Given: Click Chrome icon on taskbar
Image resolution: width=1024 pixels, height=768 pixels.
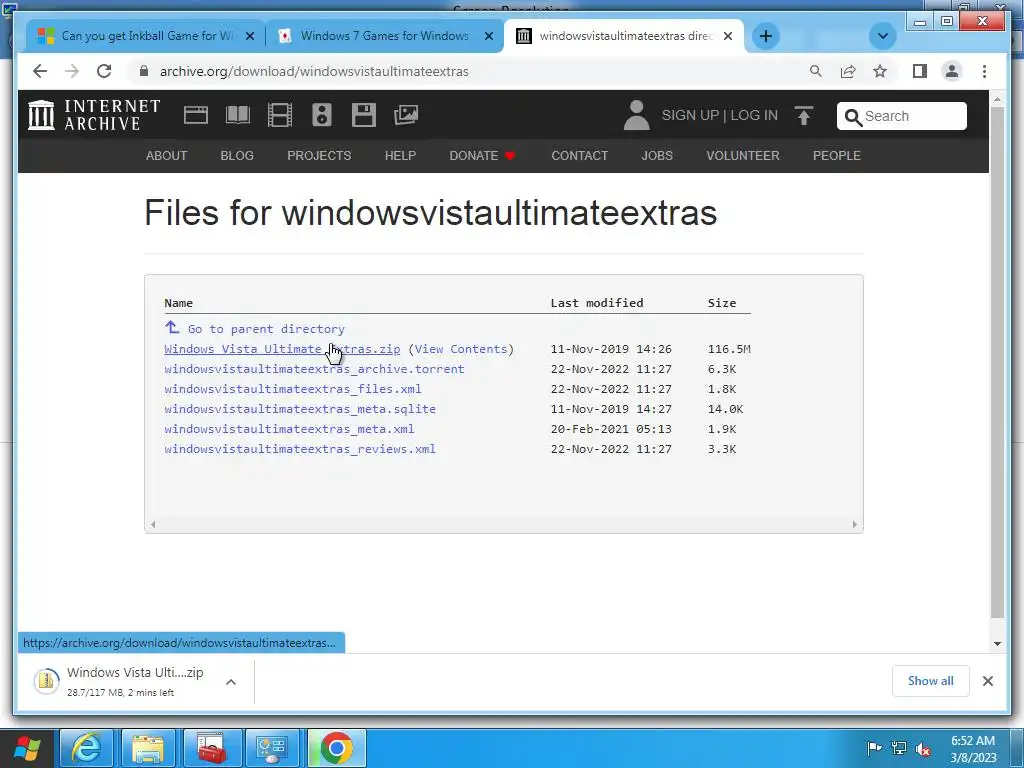Looking at the screenshot, I should point(337,748).
